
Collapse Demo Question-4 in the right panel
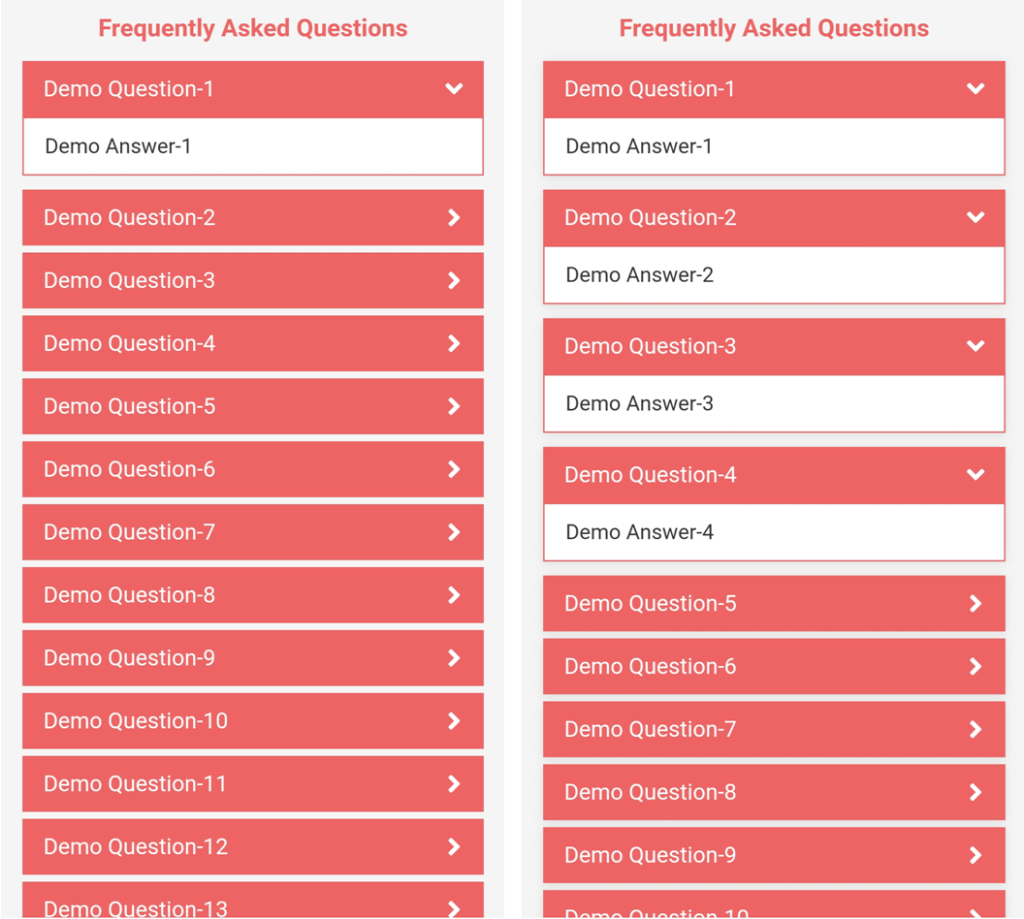tap(774, 474)
